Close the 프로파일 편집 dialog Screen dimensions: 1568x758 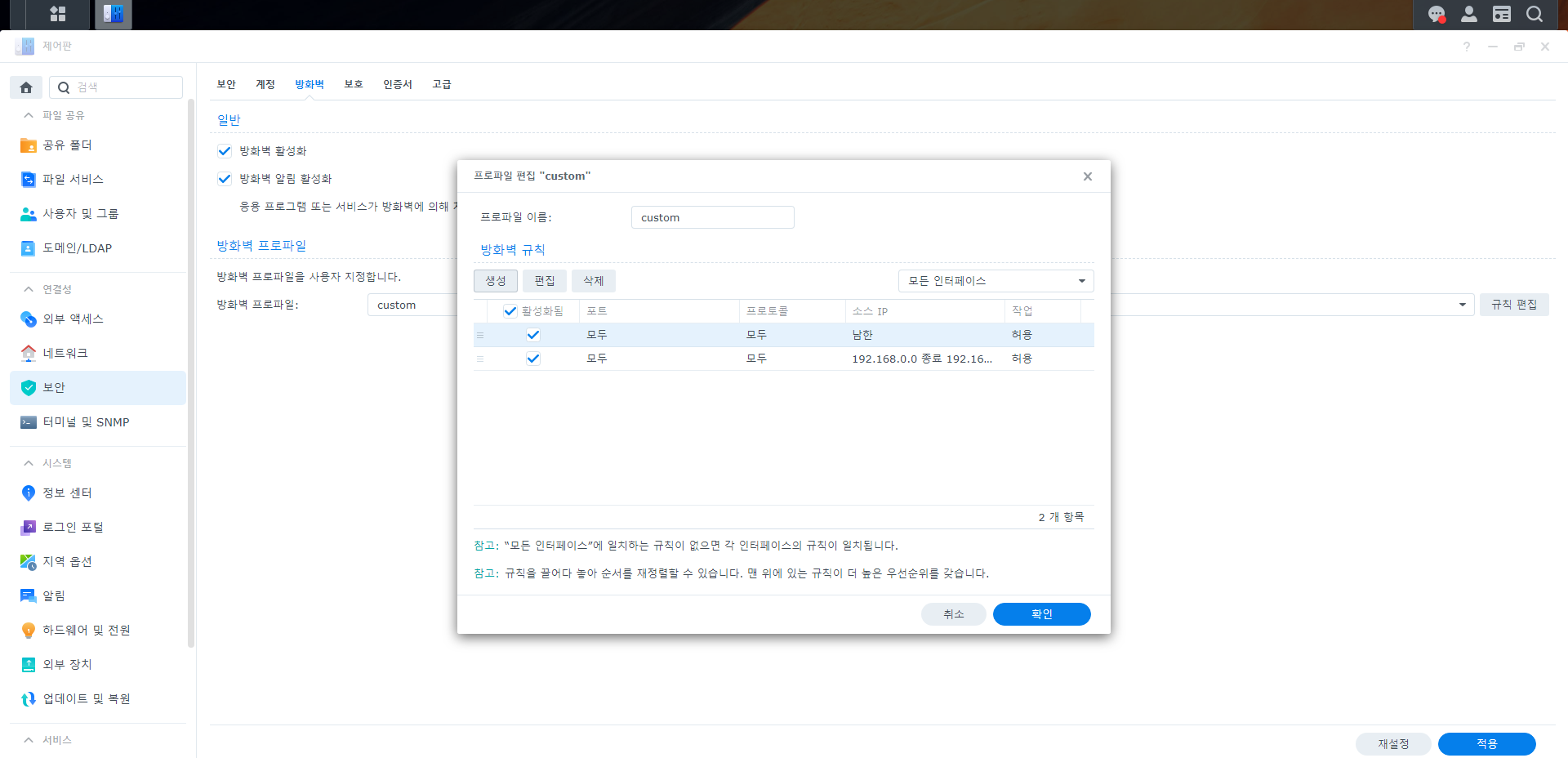pos(1088,176)
